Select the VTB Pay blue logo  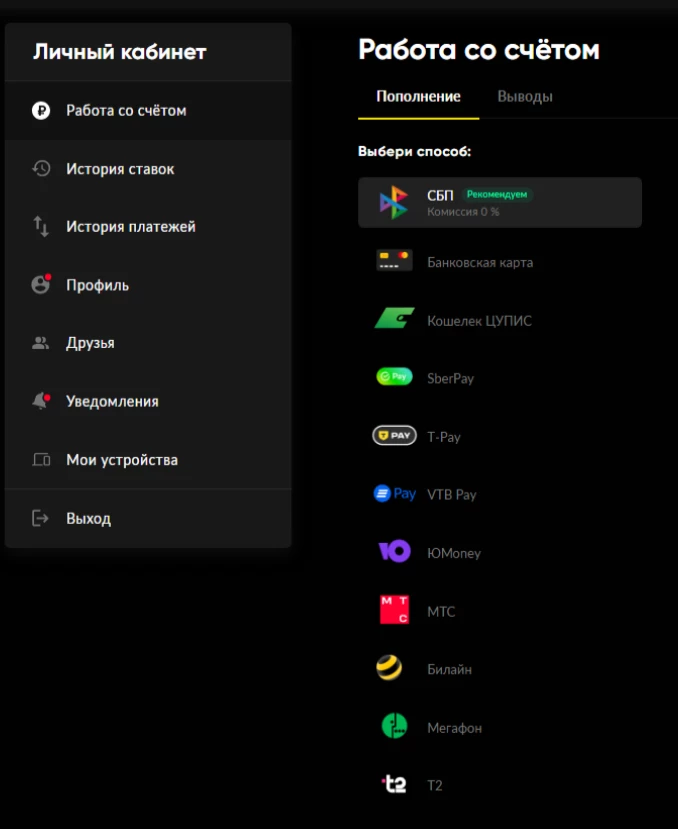coord(394,494)
